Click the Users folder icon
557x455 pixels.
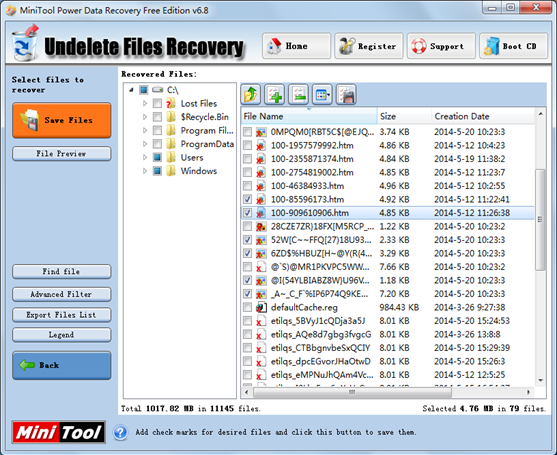pos(171,157)
